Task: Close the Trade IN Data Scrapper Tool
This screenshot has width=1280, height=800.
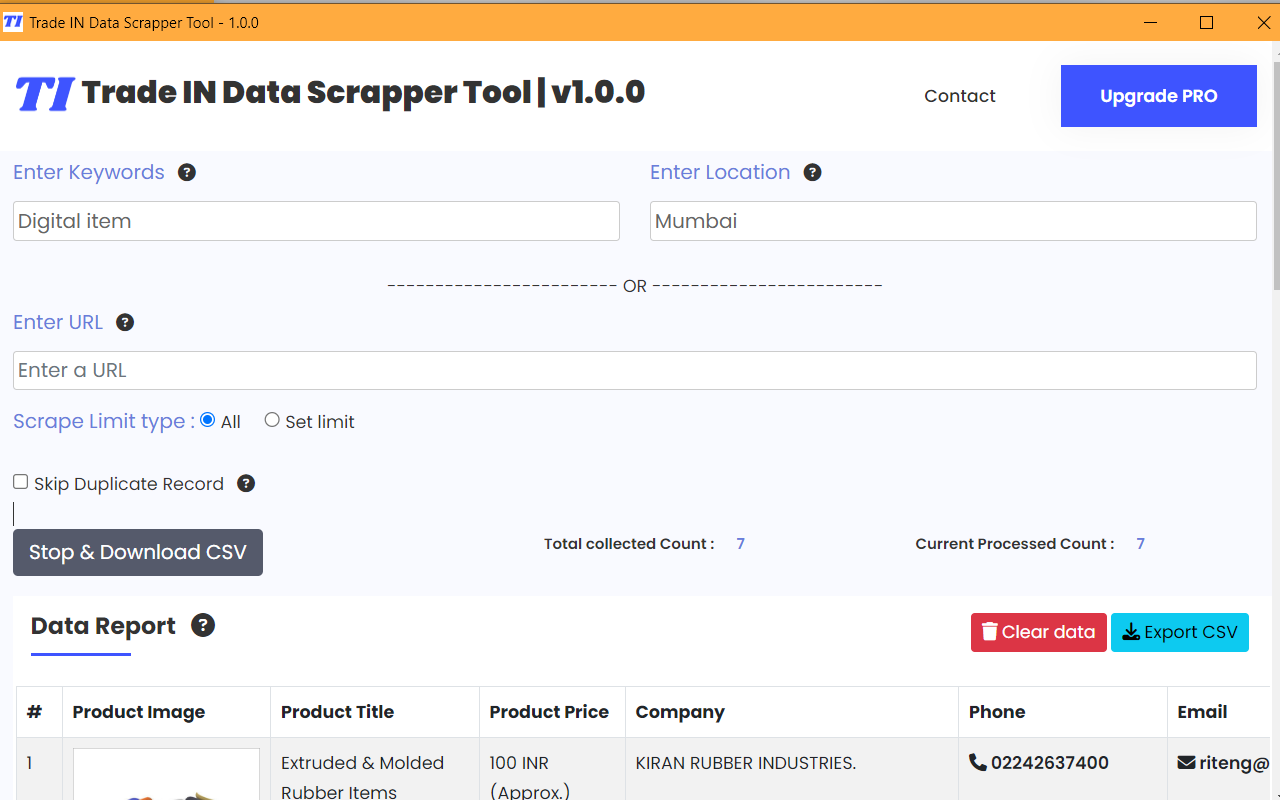Action: click(1263, 22)
